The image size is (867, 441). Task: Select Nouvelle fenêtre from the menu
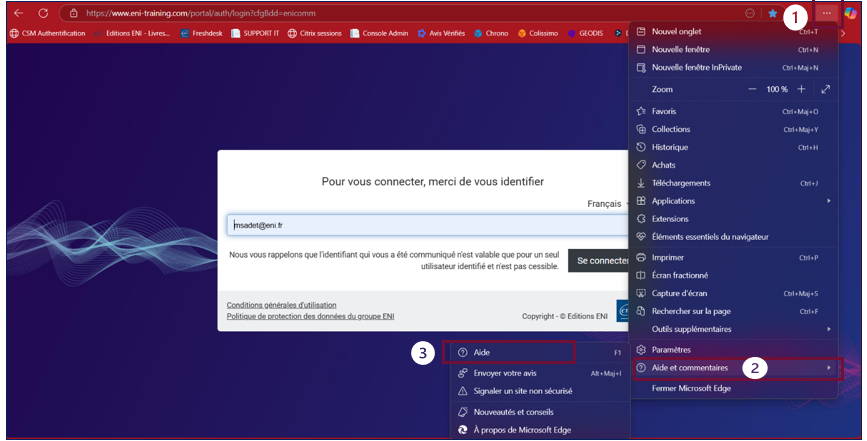tap(733, 50)
